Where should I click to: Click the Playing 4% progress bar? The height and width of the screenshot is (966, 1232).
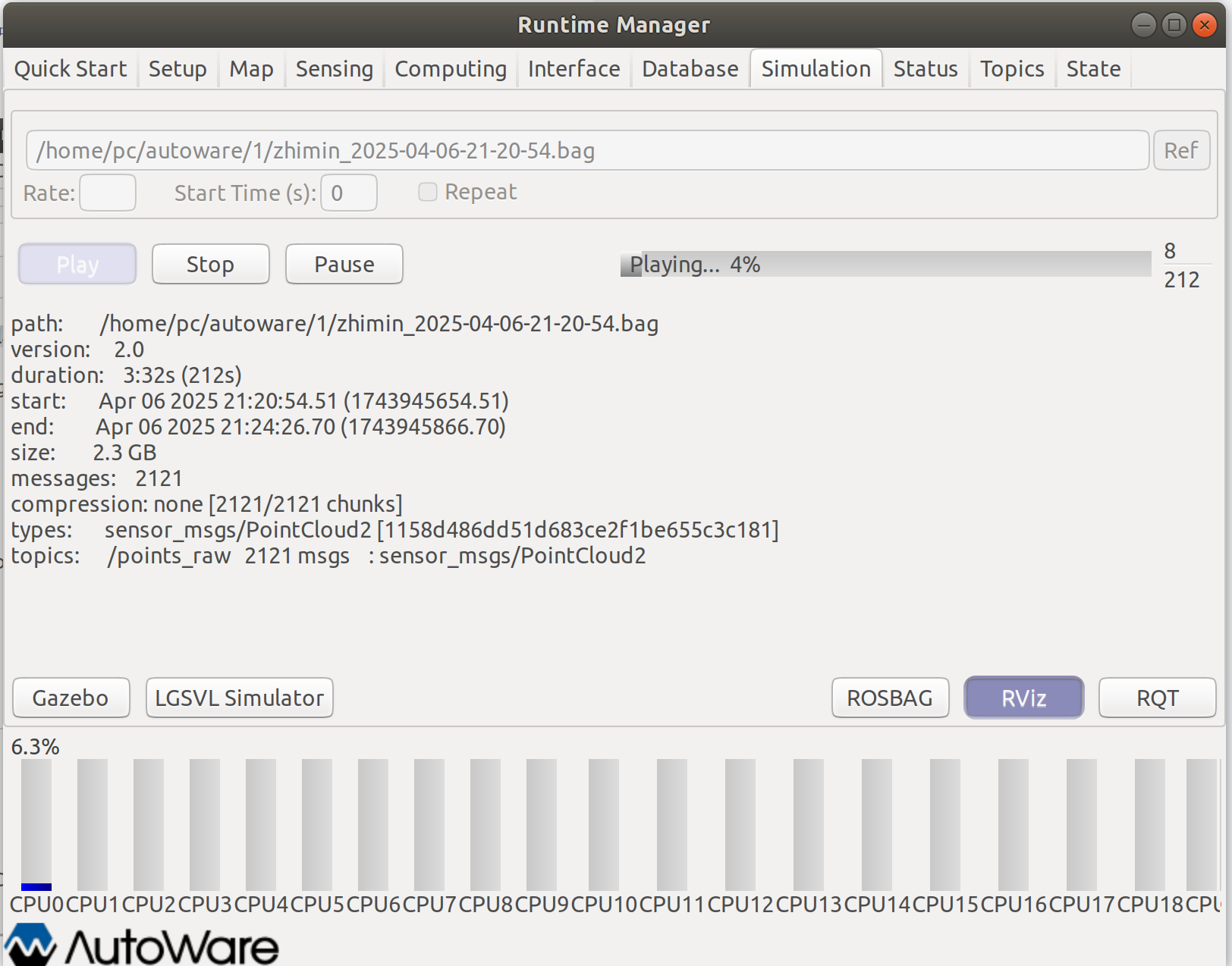(x=885, y=264)
